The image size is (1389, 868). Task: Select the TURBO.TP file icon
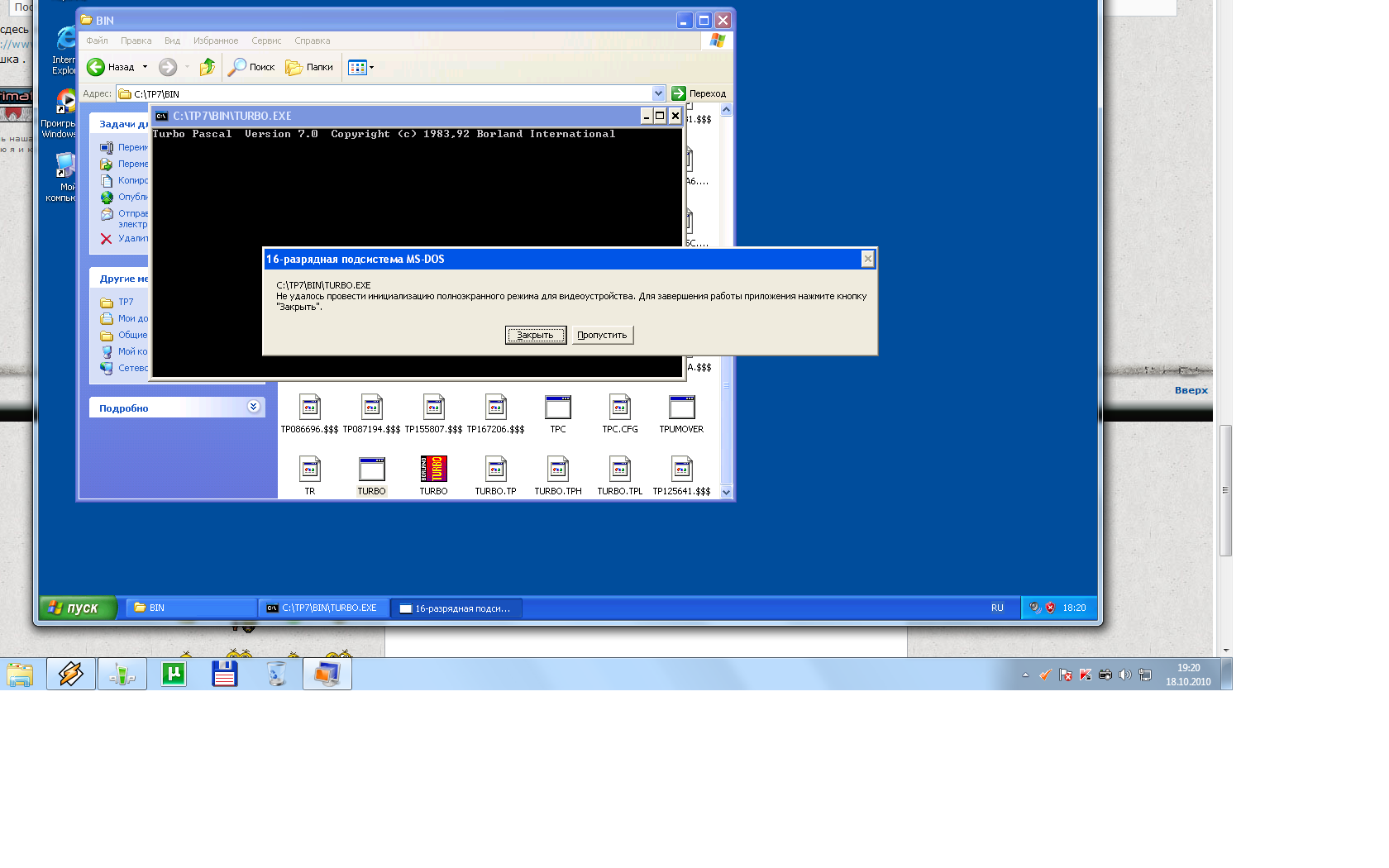click(x=496, y=469)
